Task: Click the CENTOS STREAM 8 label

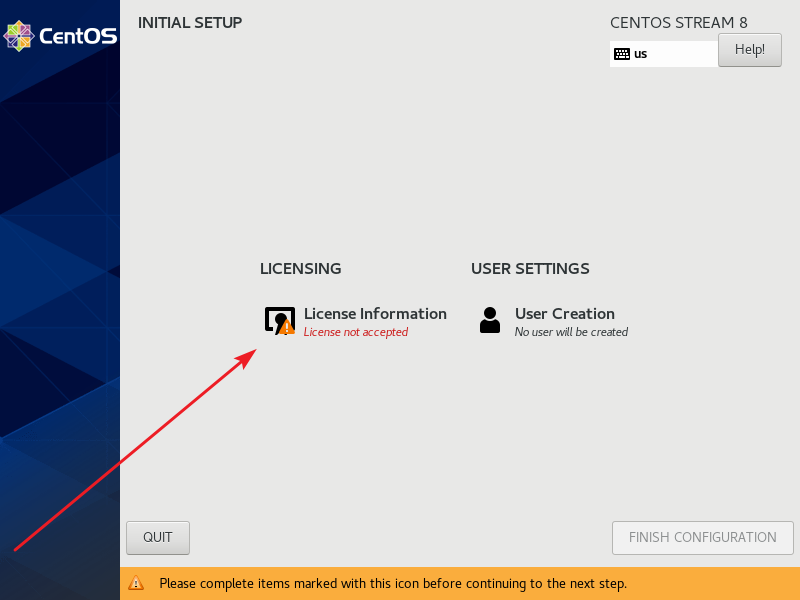Action: (x=678, y=22)
